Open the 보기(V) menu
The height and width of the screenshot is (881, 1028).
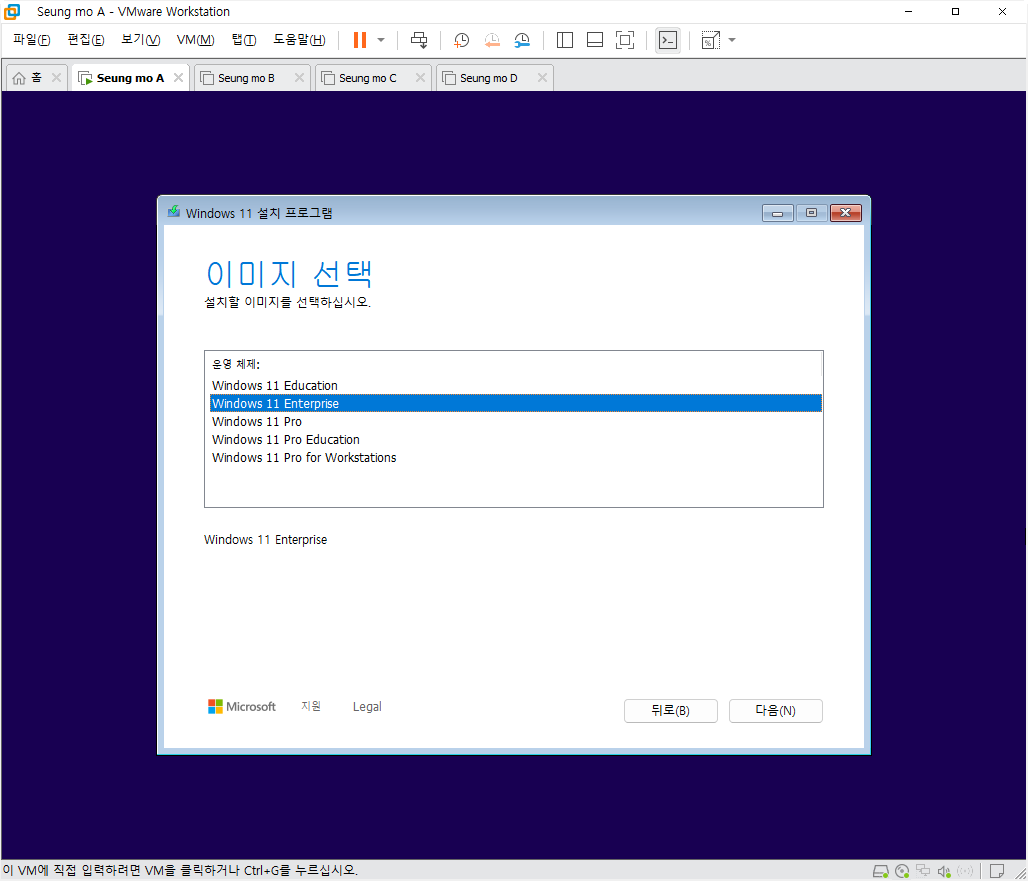pos(140,40)
